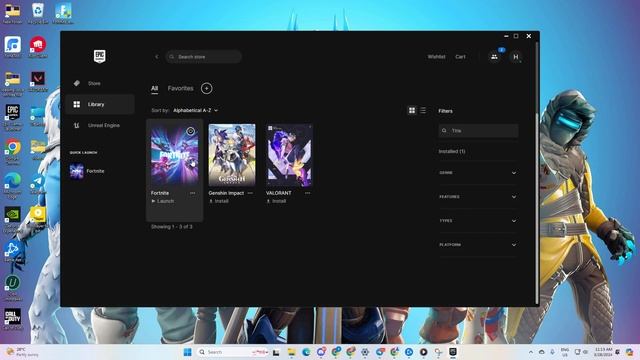This screenshot has height=360, width=640.
Task: Expand the Types filter section
Action: [478, 221]
